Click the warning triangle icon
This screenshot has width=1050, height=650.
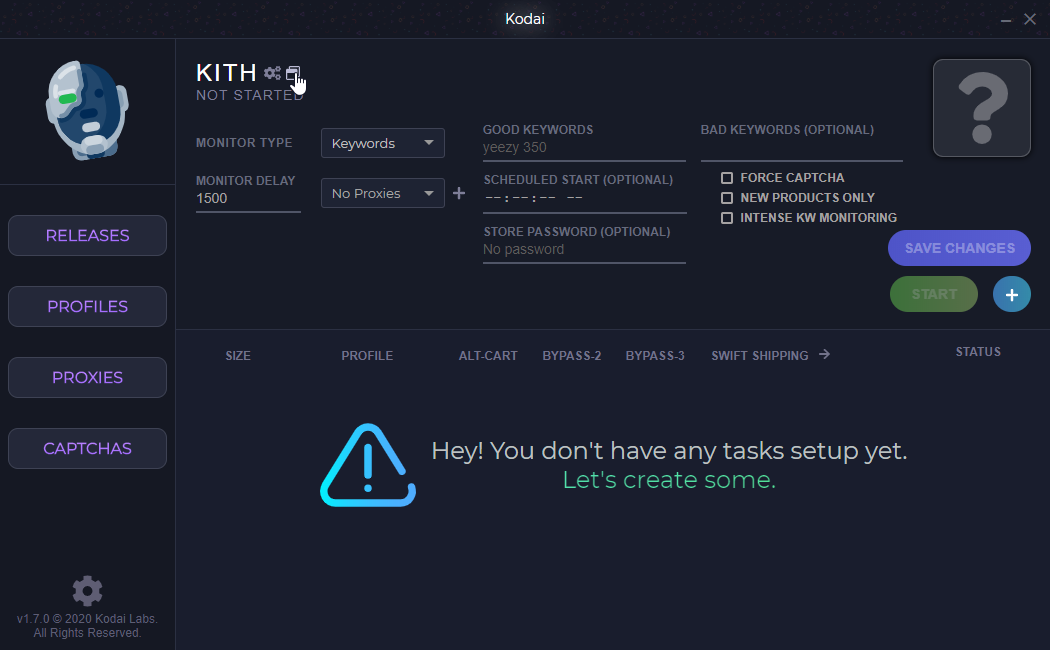point(368,465)
